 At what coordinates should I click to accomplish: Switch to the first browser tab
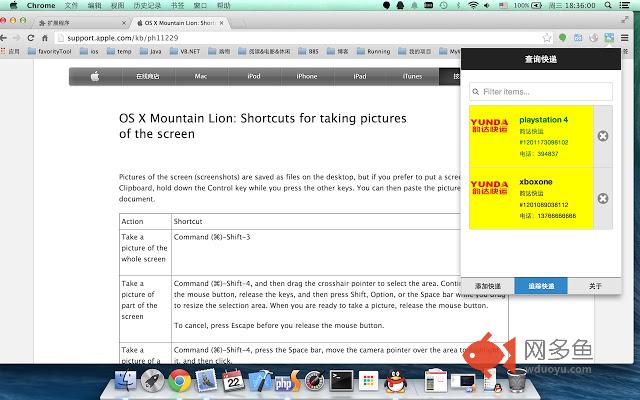pos(82,23)
